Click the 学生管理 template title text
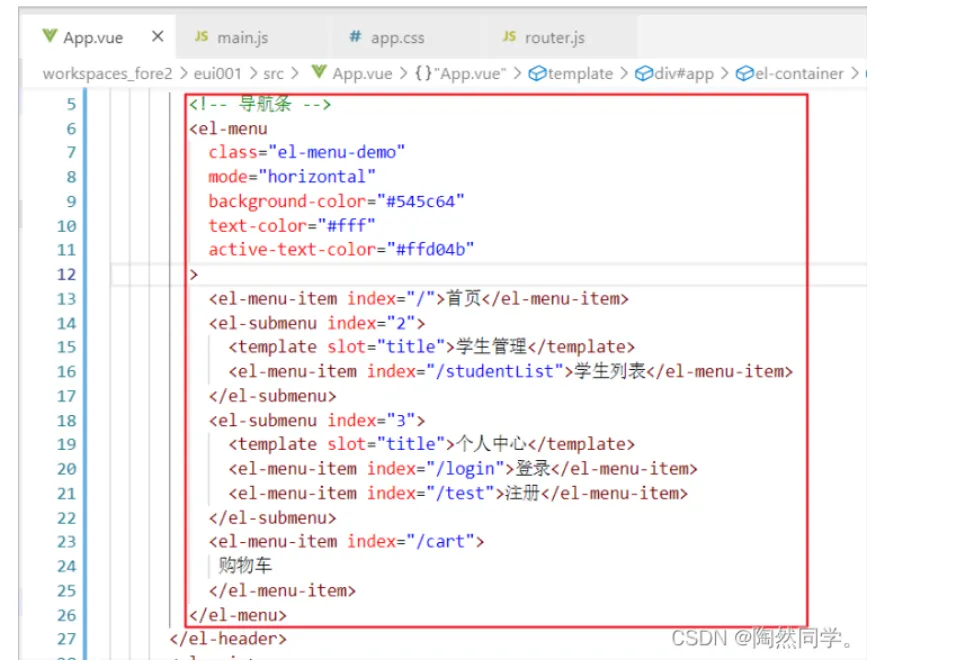Viewport: 954px width, 667px height. pos(491,347)
